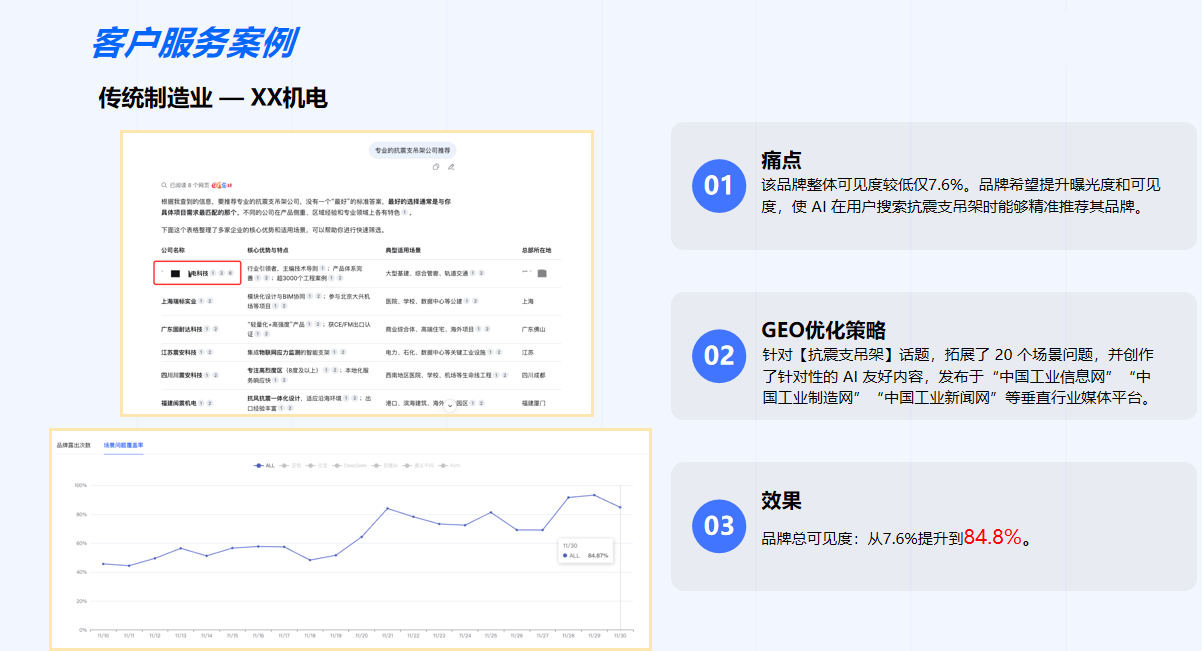
Task: Click the 福建闽震机电 company name
Action: pos(179,402)
